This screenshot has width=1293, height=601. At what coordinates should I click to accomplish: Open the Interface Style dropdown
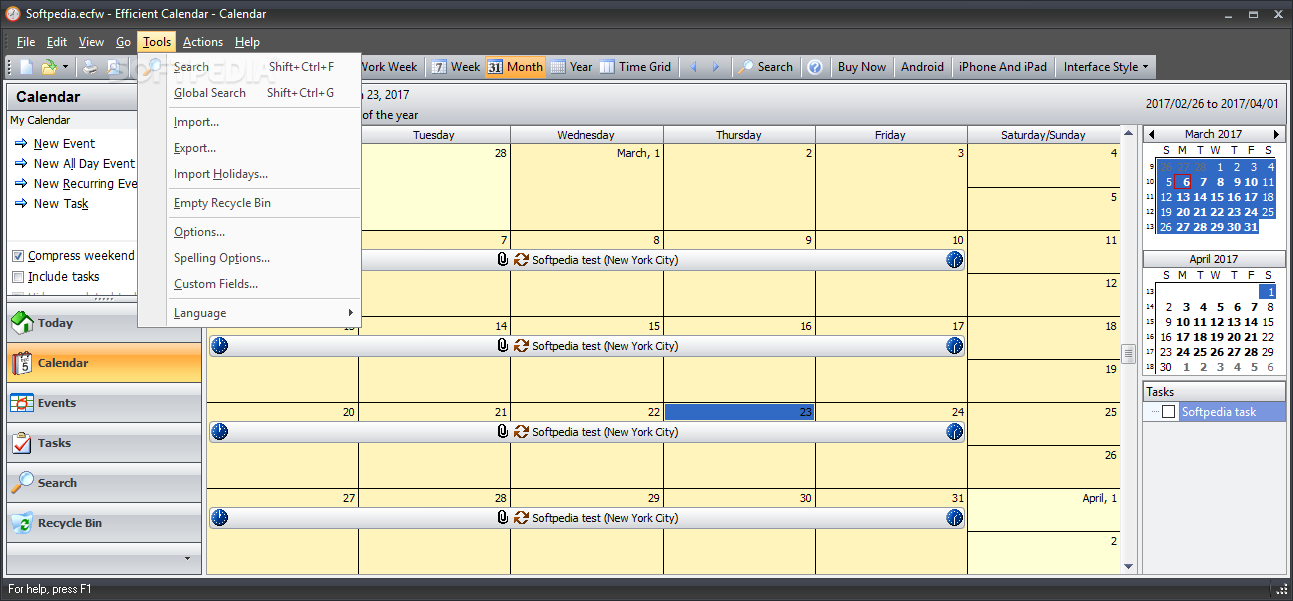[1106, 67]
